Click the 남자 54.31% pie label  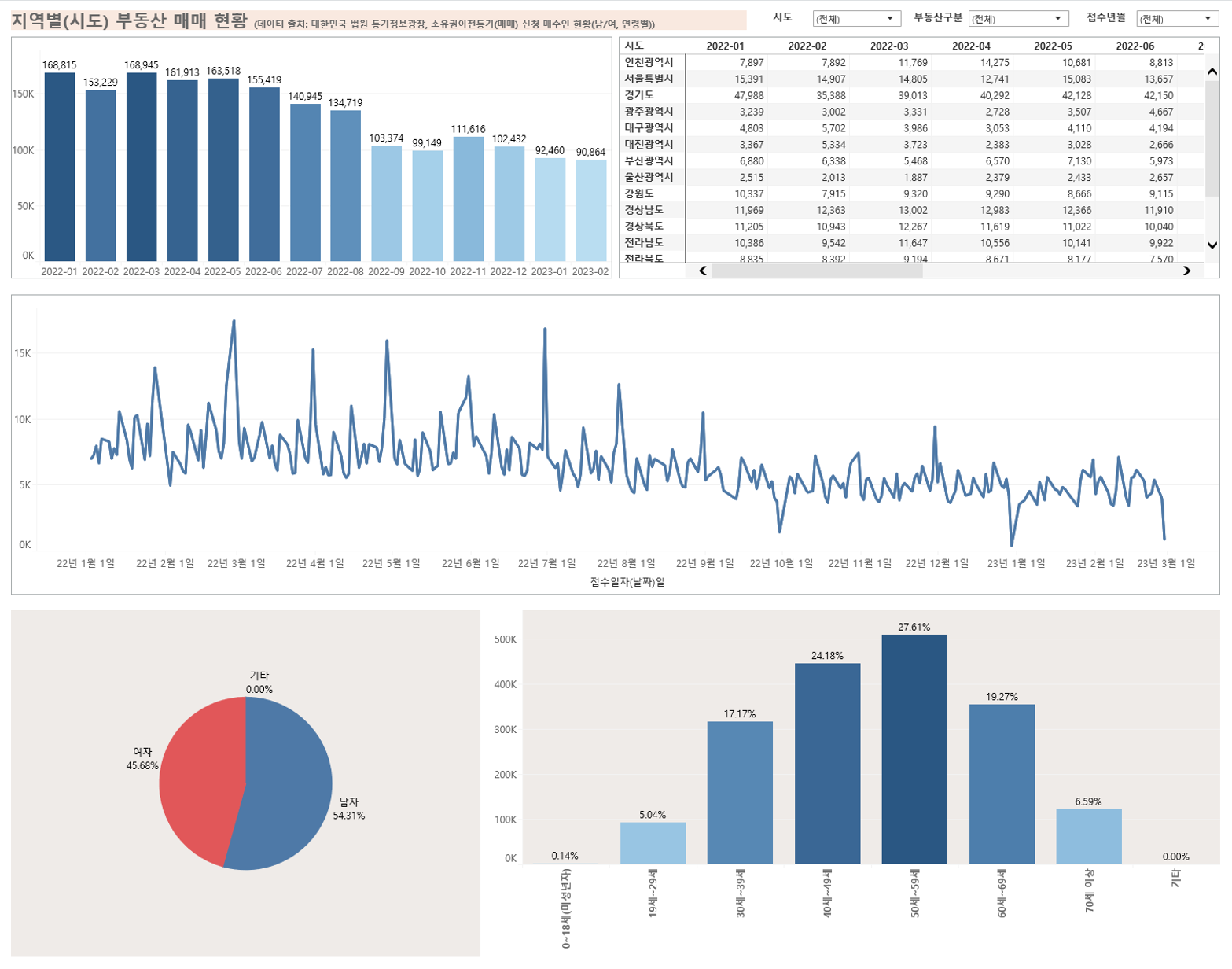click(348, 809)
